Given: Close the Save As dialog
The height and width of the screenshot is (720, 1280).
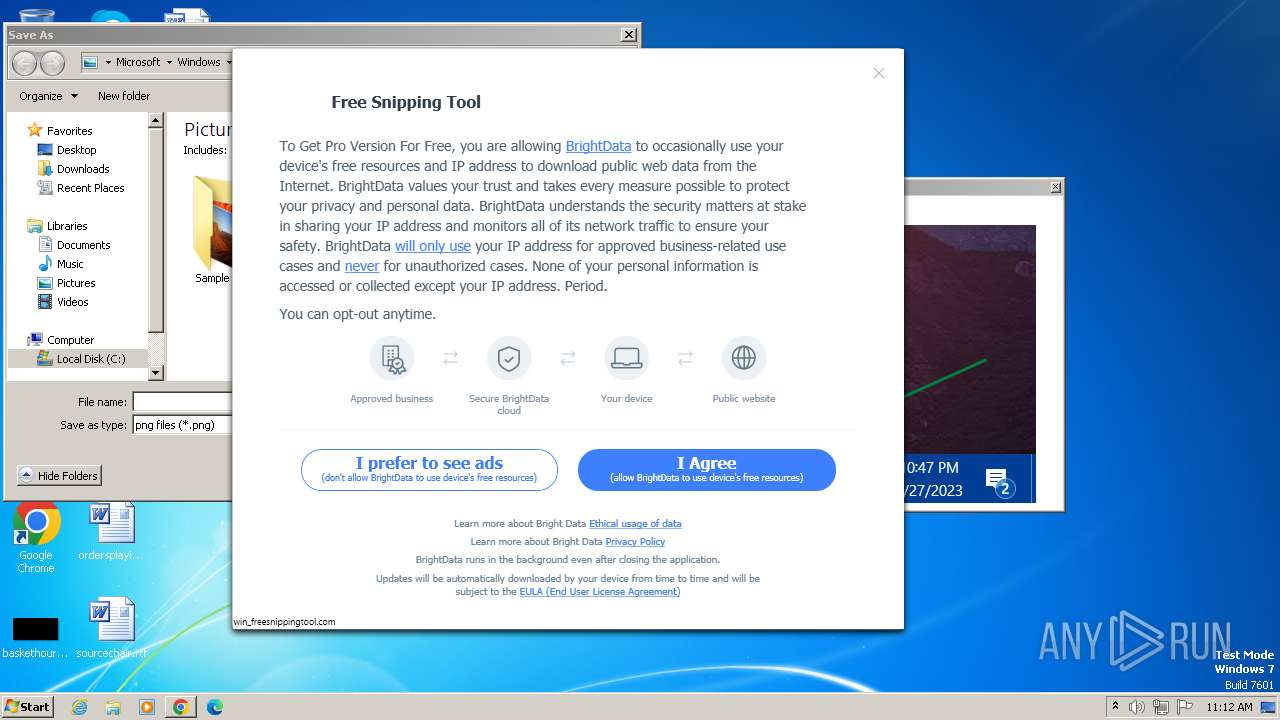Looking at the screenshot, I should [x=629, y=35].
